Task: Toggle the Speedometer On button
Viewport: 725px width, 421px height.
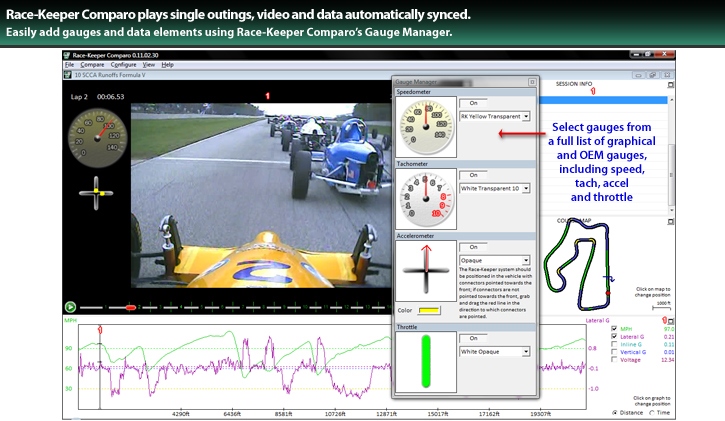Action: point(473,102)
